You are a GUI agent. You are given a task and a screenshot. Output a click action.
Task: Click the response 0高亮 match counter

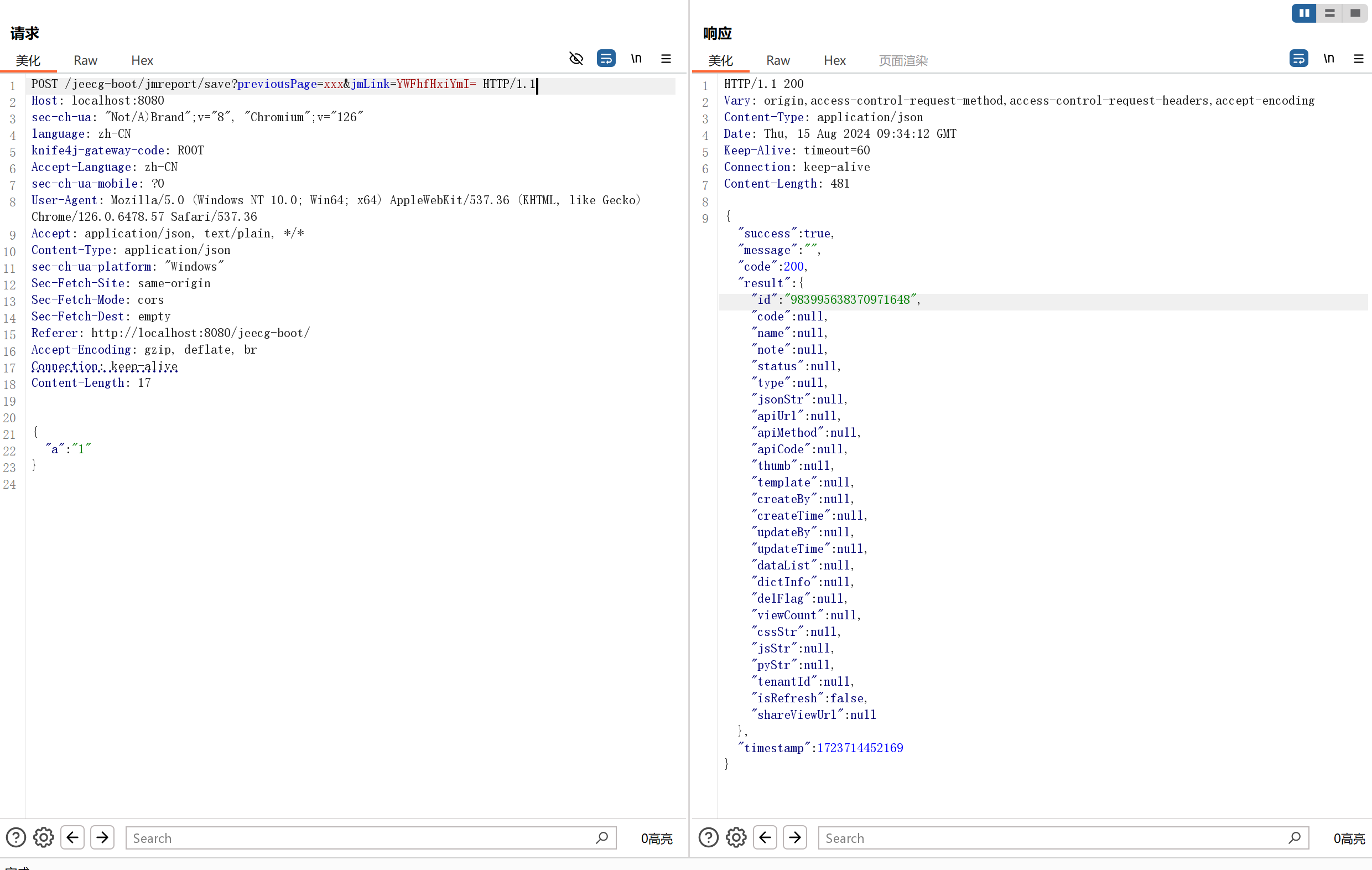(x=1349, y=838)
